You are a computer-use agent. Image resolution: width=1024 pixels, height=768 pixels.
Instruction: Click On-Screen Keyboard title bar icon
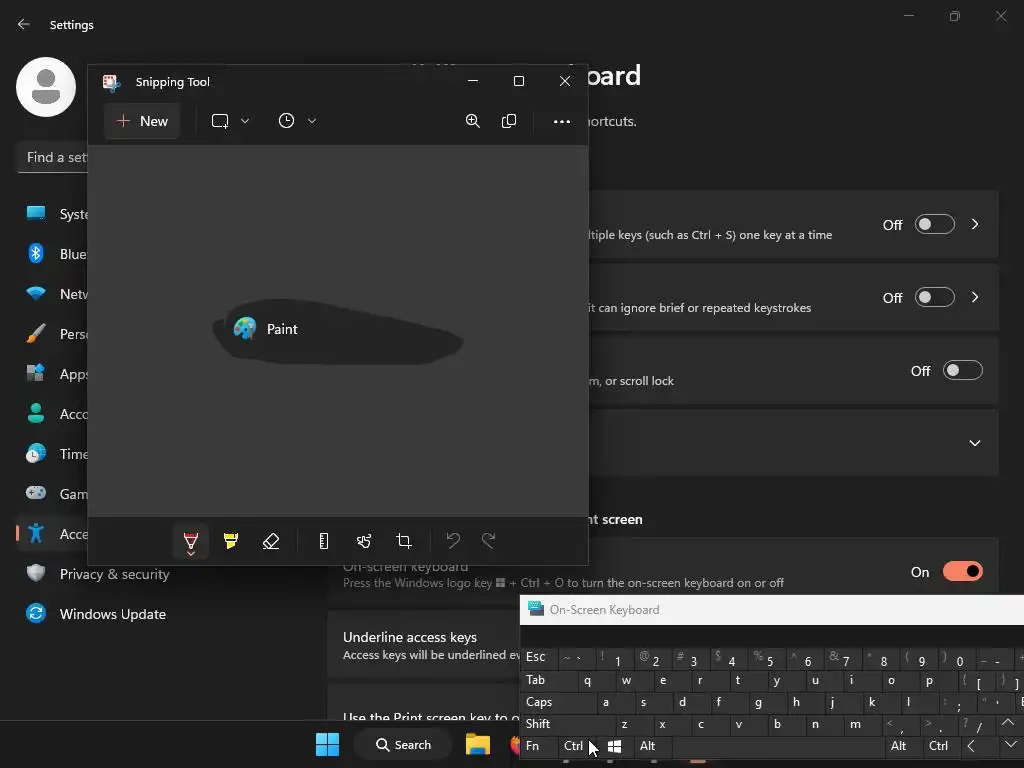[536, 609]
